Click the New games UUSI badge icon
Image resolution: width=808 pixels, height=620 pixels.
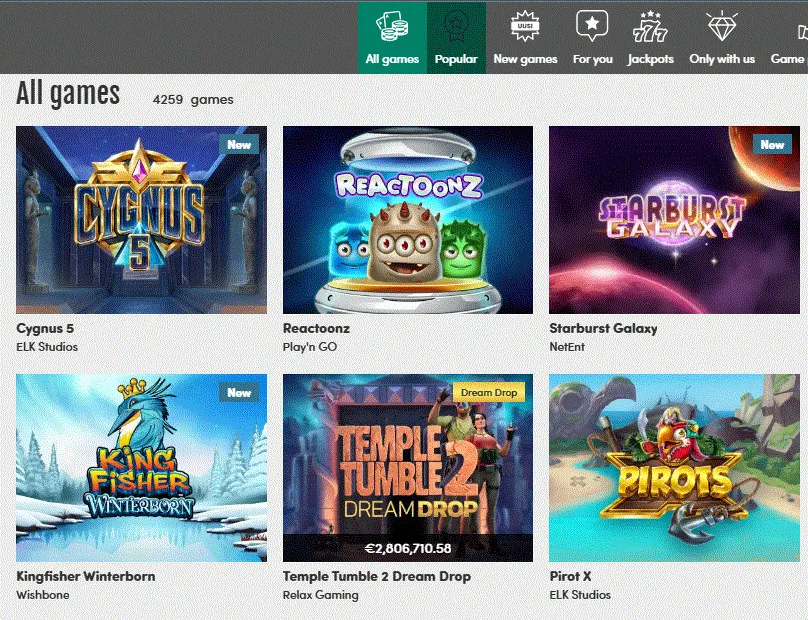click(525, 26)
